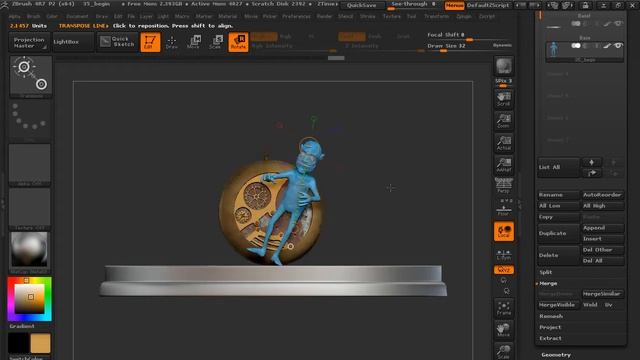The width and height of the screenshot is (640, 360).
Task: Click Append button
Action: [602, 228]
